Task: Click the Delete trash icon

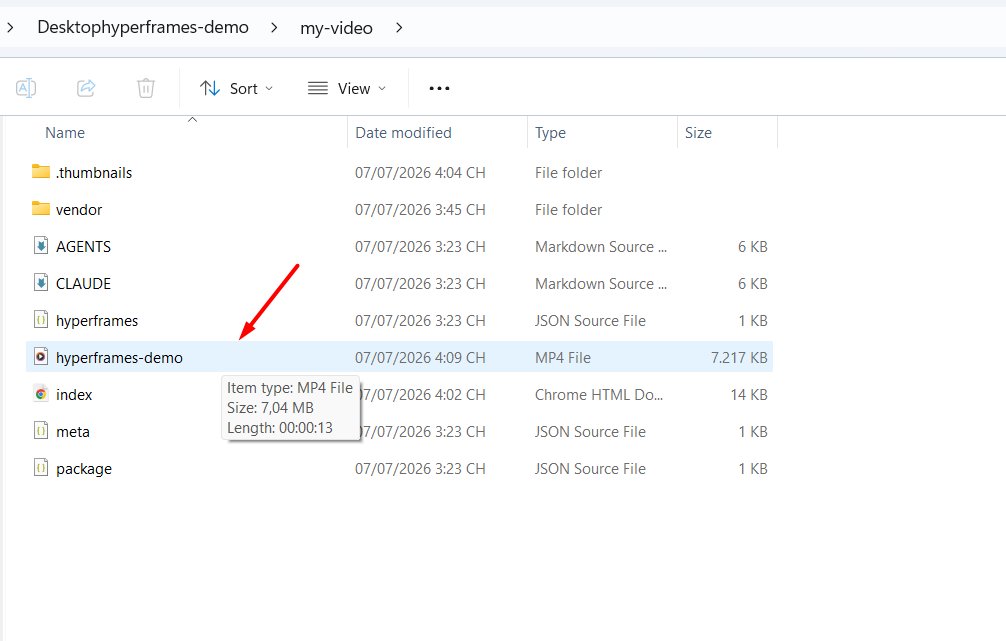Action: 146,88
